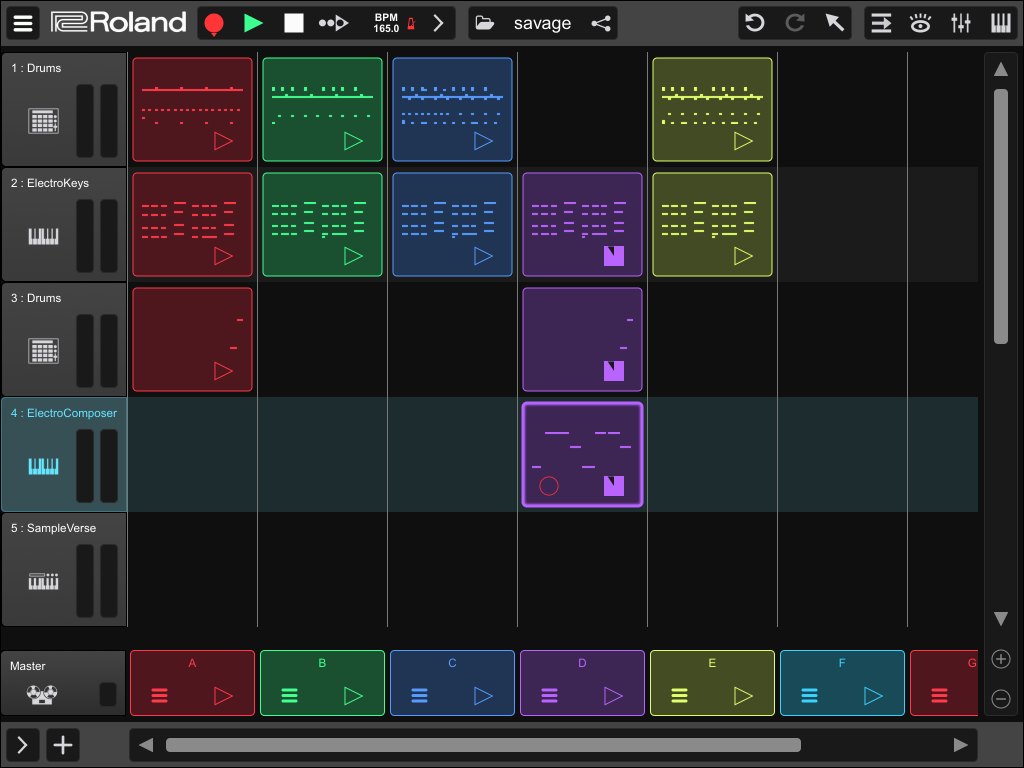Image resolution: width=1024 pixels, height=768 pixels.
Task: Launch scene C
Action: tap(483, 696)
